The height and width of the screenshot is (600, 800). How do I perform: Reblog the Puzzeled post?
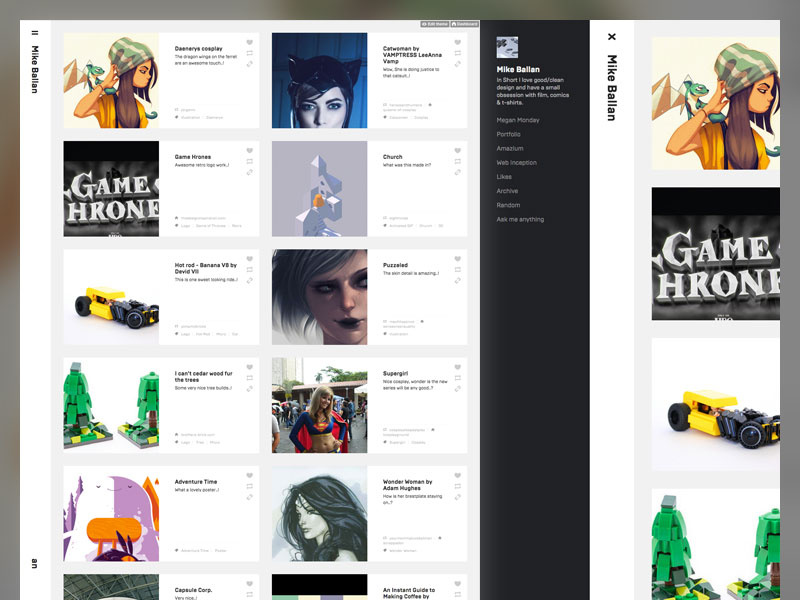tap(458, 269)
